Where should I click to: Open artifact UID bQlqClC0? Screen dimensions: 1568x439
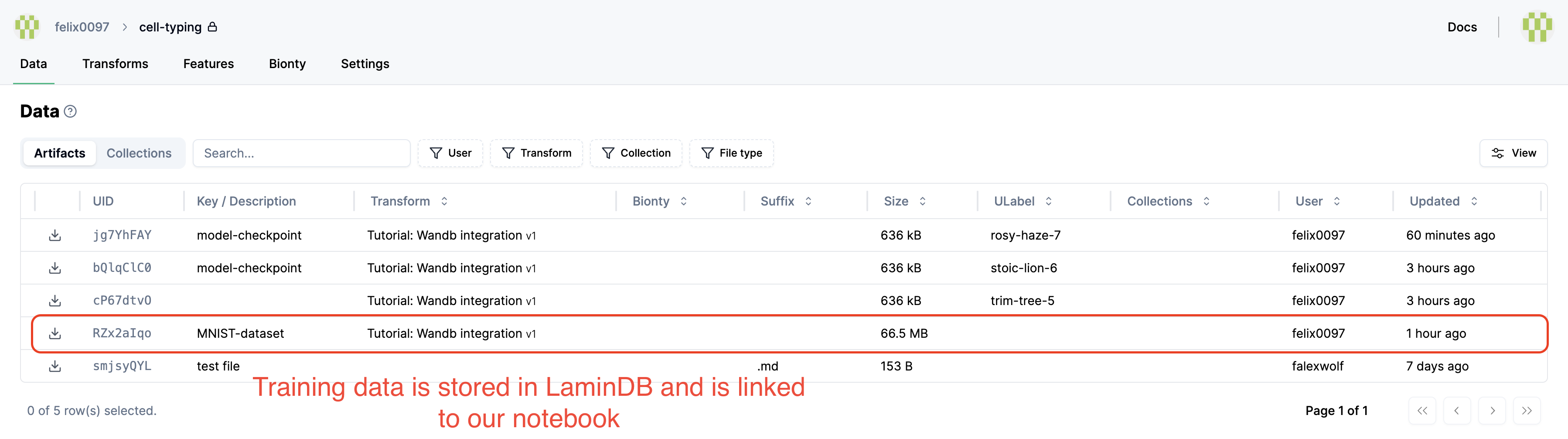click(x=122, y=268)
